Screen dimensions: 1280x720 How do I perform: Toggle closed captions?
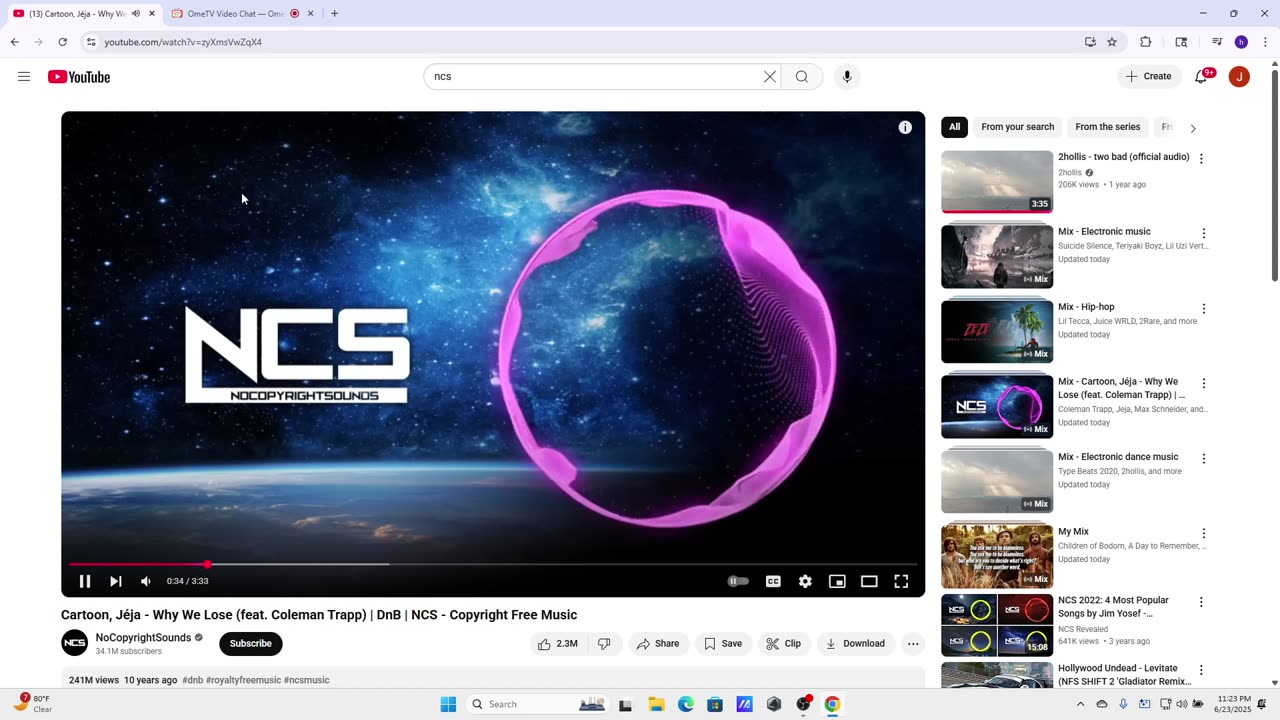point(773,581)
